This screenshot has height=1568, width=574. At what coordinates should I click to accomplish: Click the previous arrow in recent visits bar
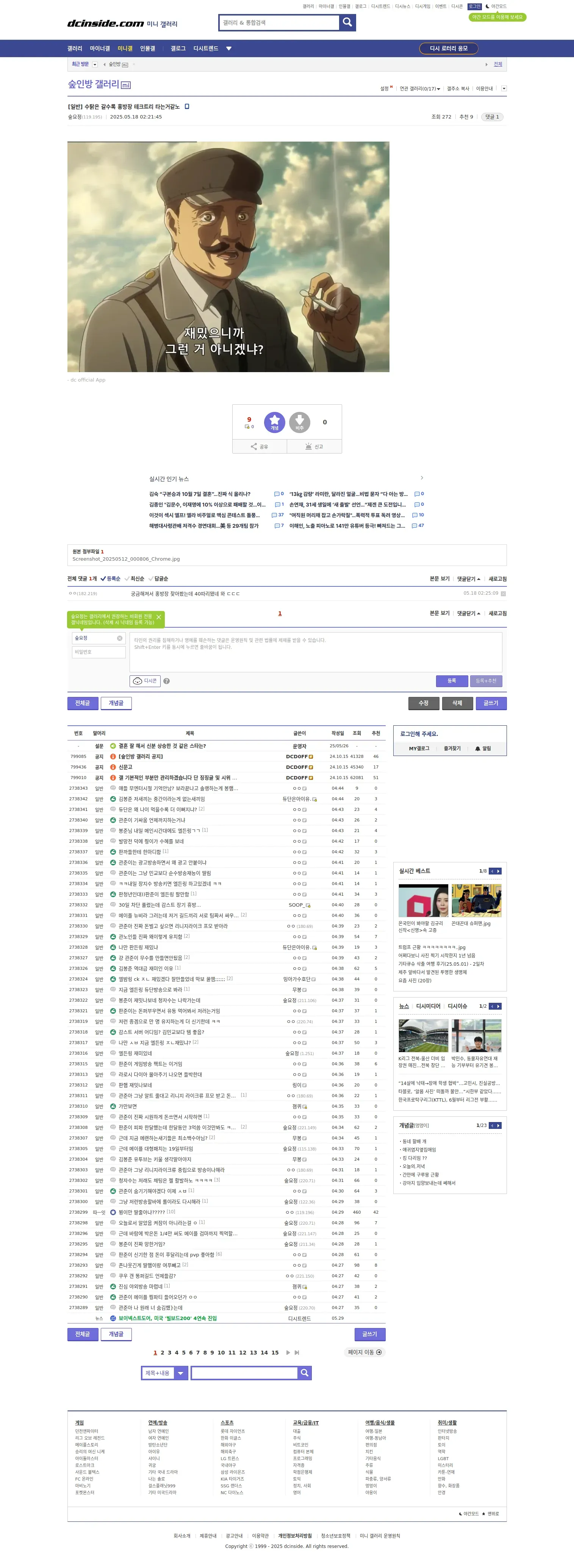pos(104,64)
